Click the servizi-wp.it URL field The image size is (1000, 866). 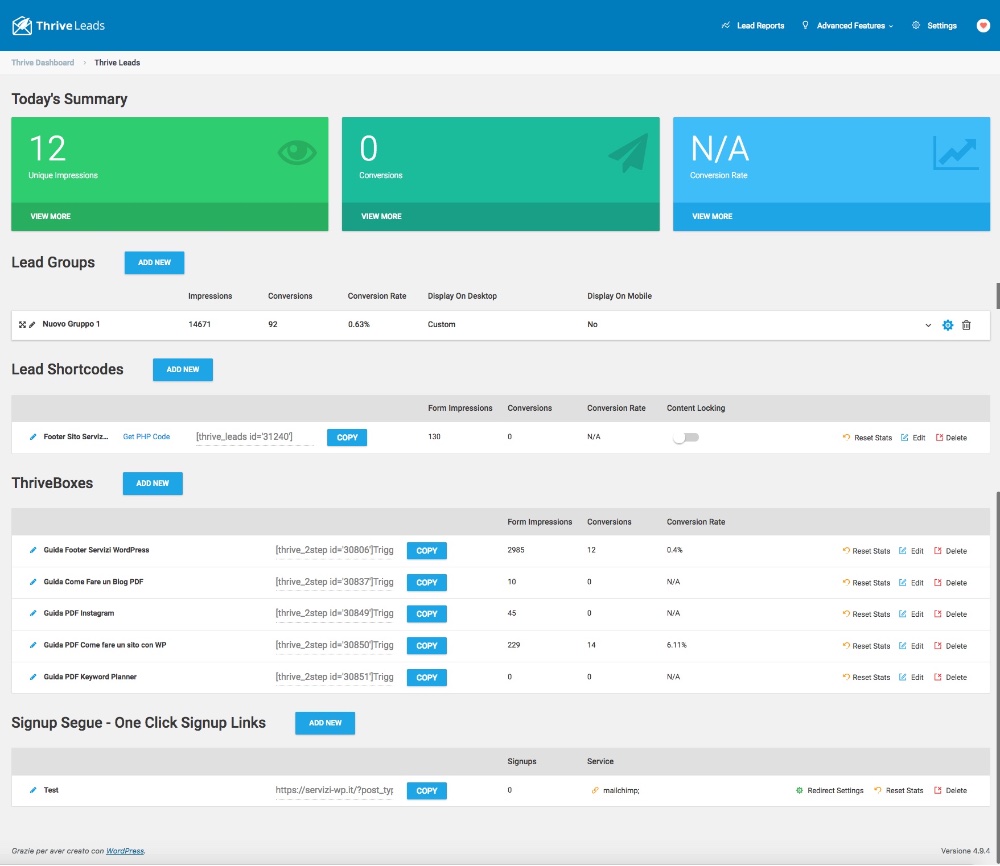pos(334,790)
